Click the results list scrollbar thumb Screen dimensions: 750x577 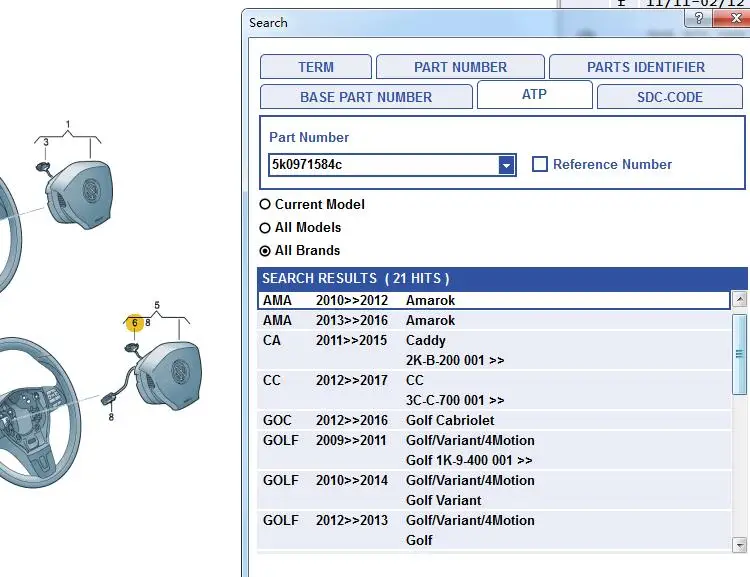click(739, 355)
